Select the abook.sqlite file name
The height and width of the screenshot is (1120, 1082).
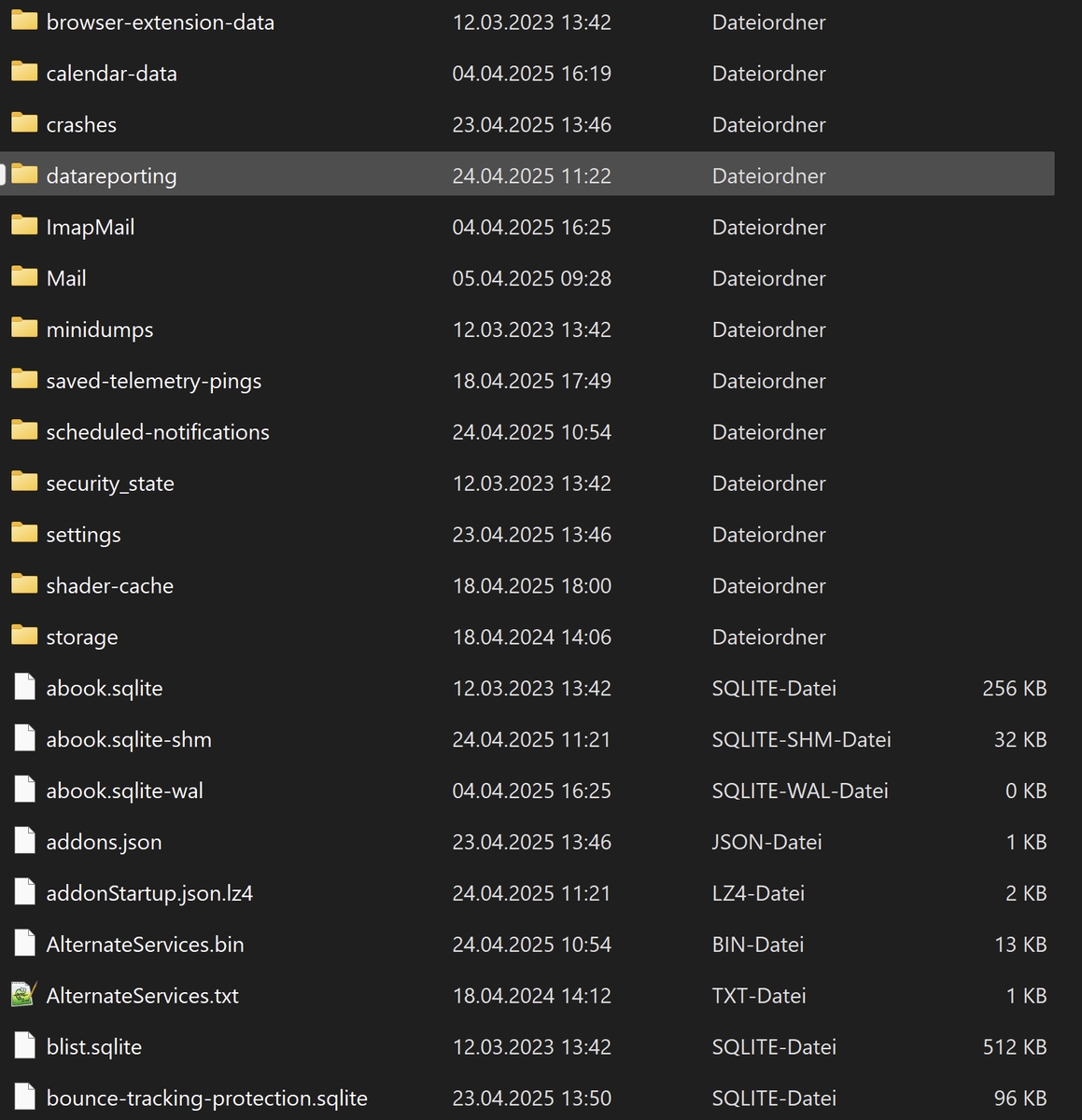coord(105,689)
